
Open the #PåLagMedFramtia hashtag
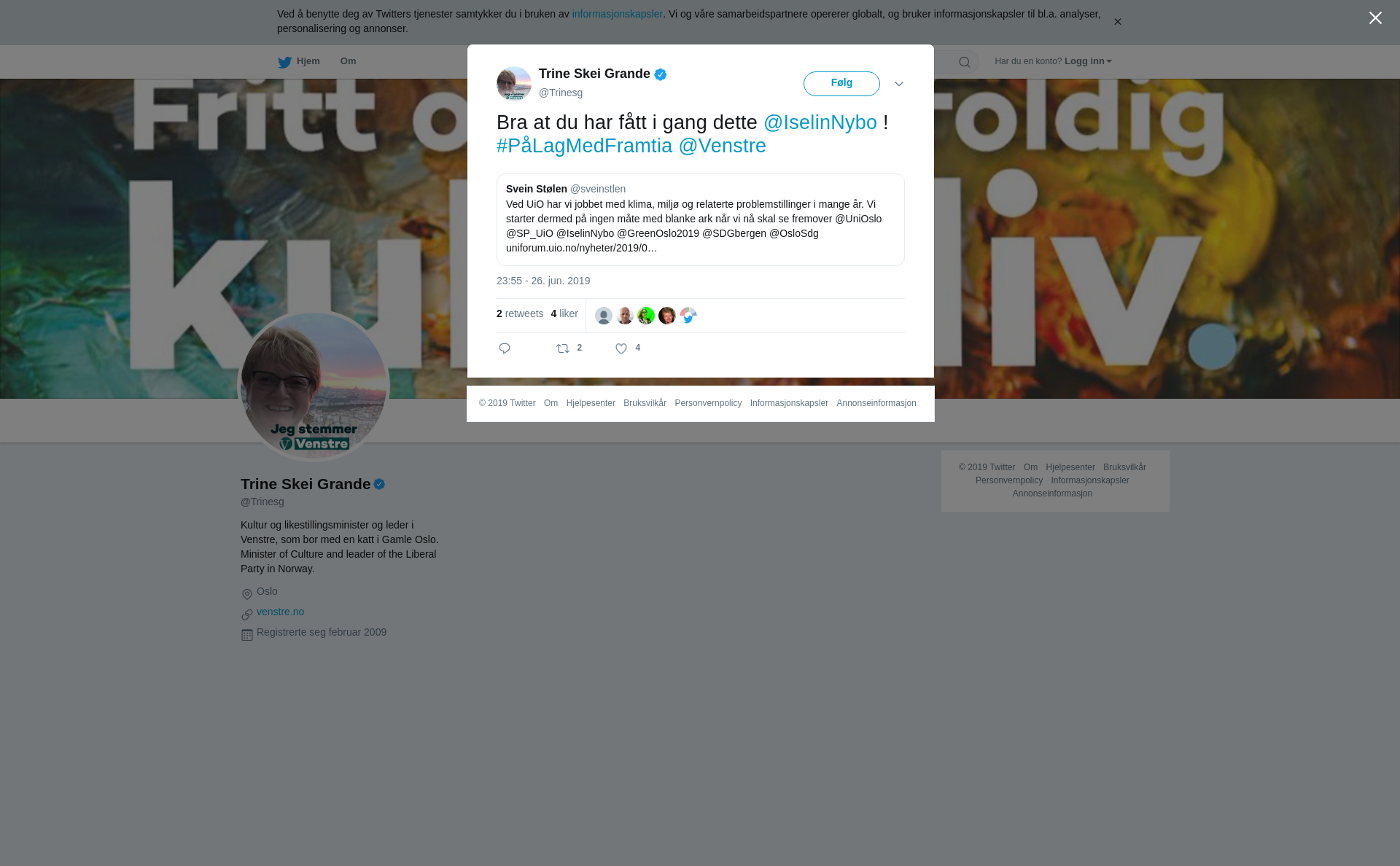tap(585, 146)
